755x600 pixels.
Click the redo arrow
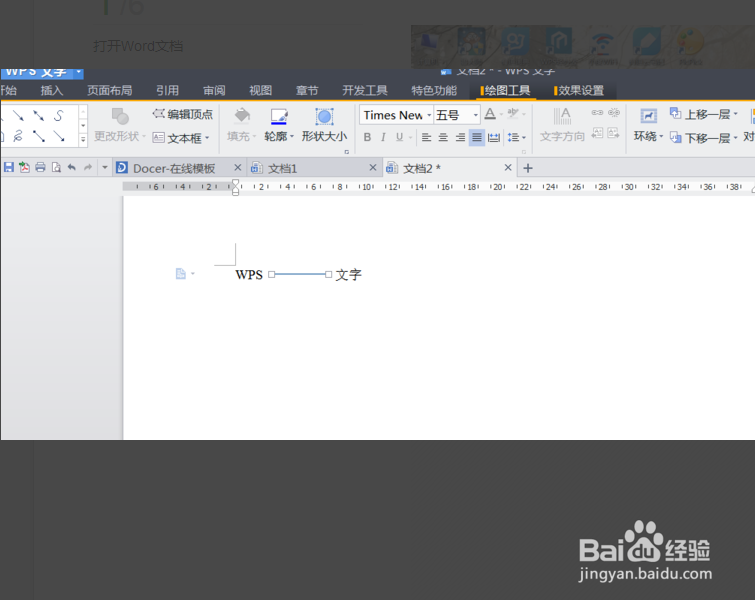pyautogui.click(x=88, y=168)
